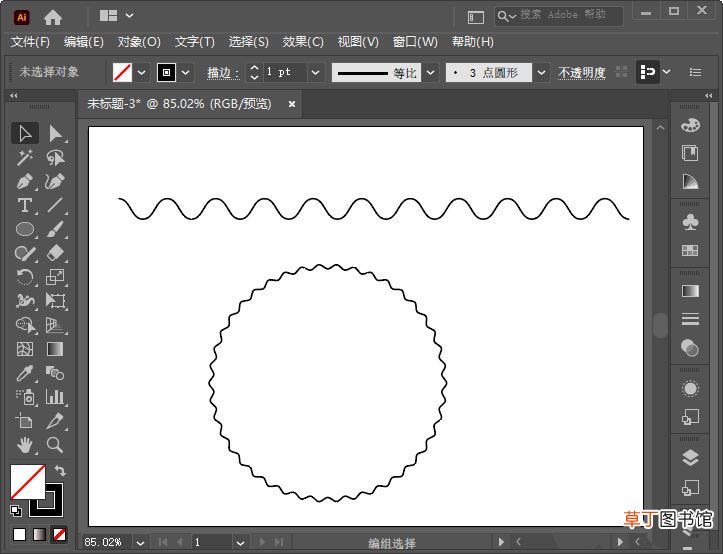The height and width of the screenshot is (554, 723).
Task: Select the Blend tool
Action: (x=55, y=373)
